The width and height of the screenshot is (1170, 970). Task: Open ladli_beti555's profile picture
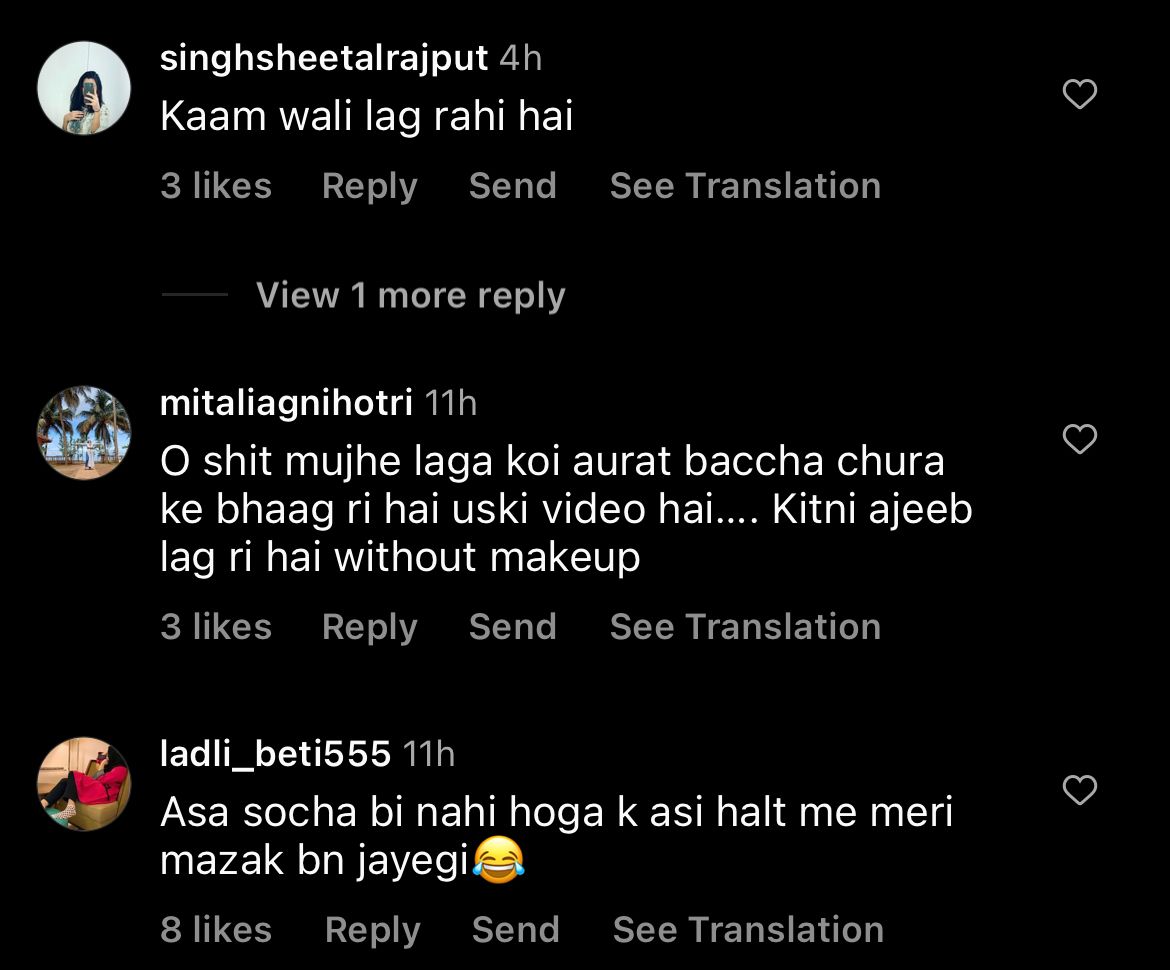84,784
